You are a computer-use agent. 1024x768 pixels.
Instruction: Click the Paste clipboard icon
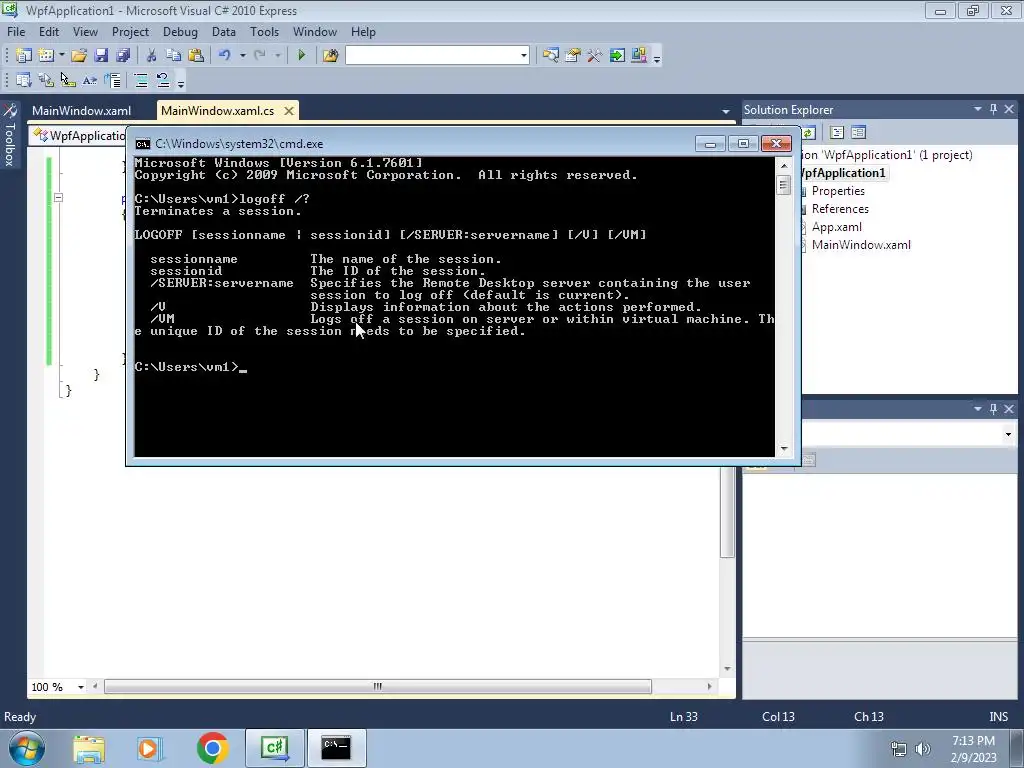[x=196, y=56]
